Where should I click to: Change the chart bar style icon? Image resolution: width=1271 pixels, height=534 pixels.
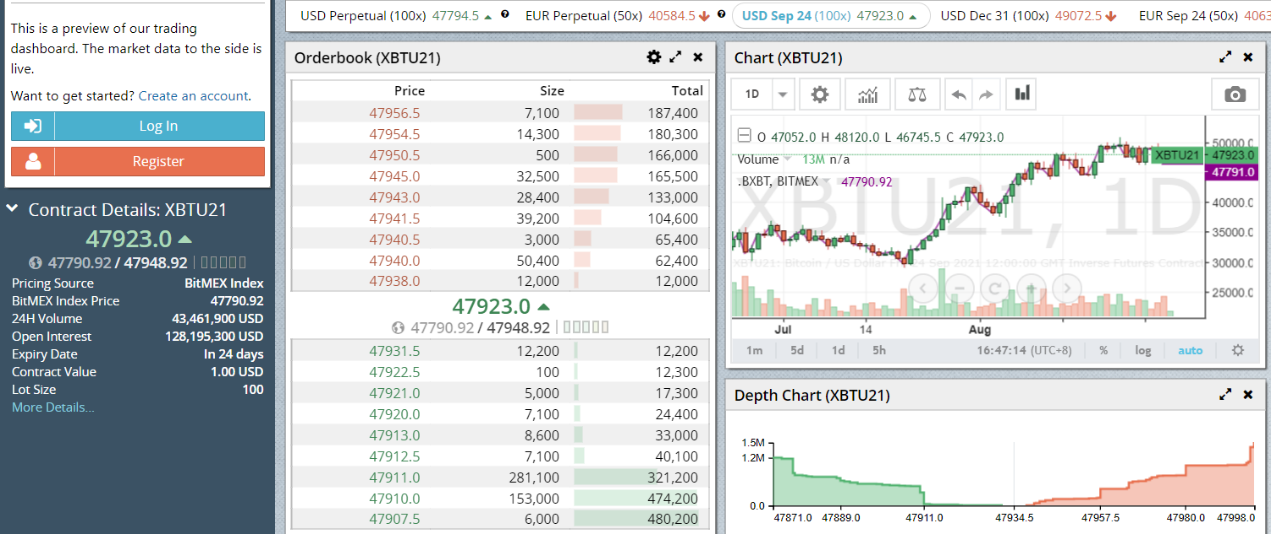(x=1022, y=94)
